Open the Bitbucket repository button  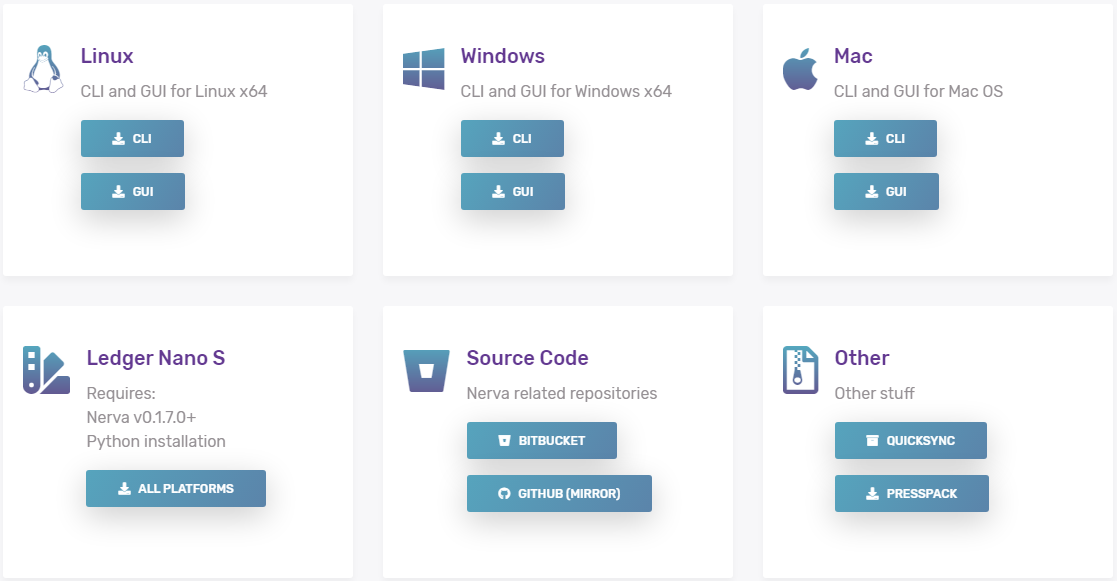(x=542, y=441)
